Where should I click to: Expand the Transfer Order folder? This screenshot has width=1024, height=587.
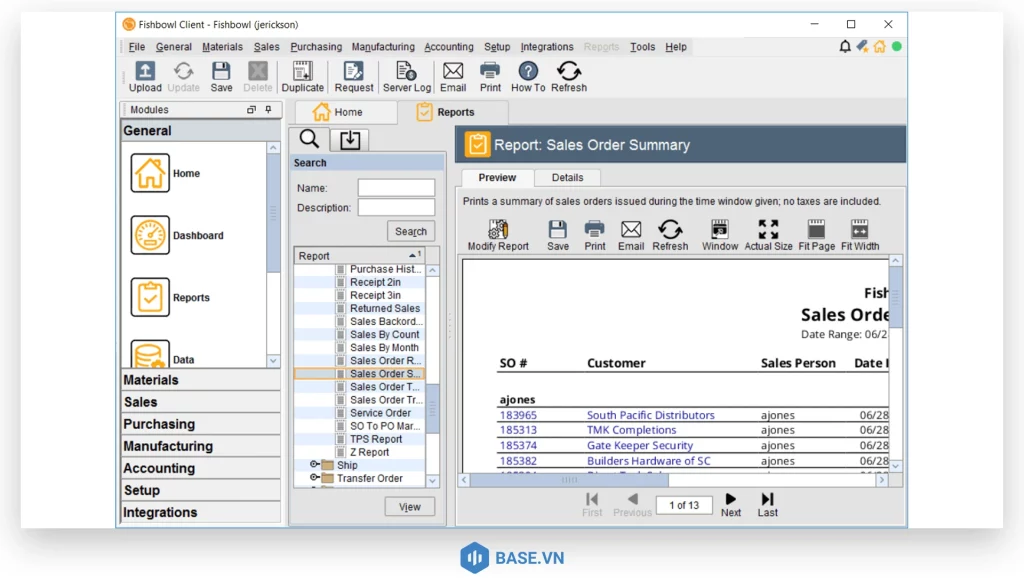point(315,478)
